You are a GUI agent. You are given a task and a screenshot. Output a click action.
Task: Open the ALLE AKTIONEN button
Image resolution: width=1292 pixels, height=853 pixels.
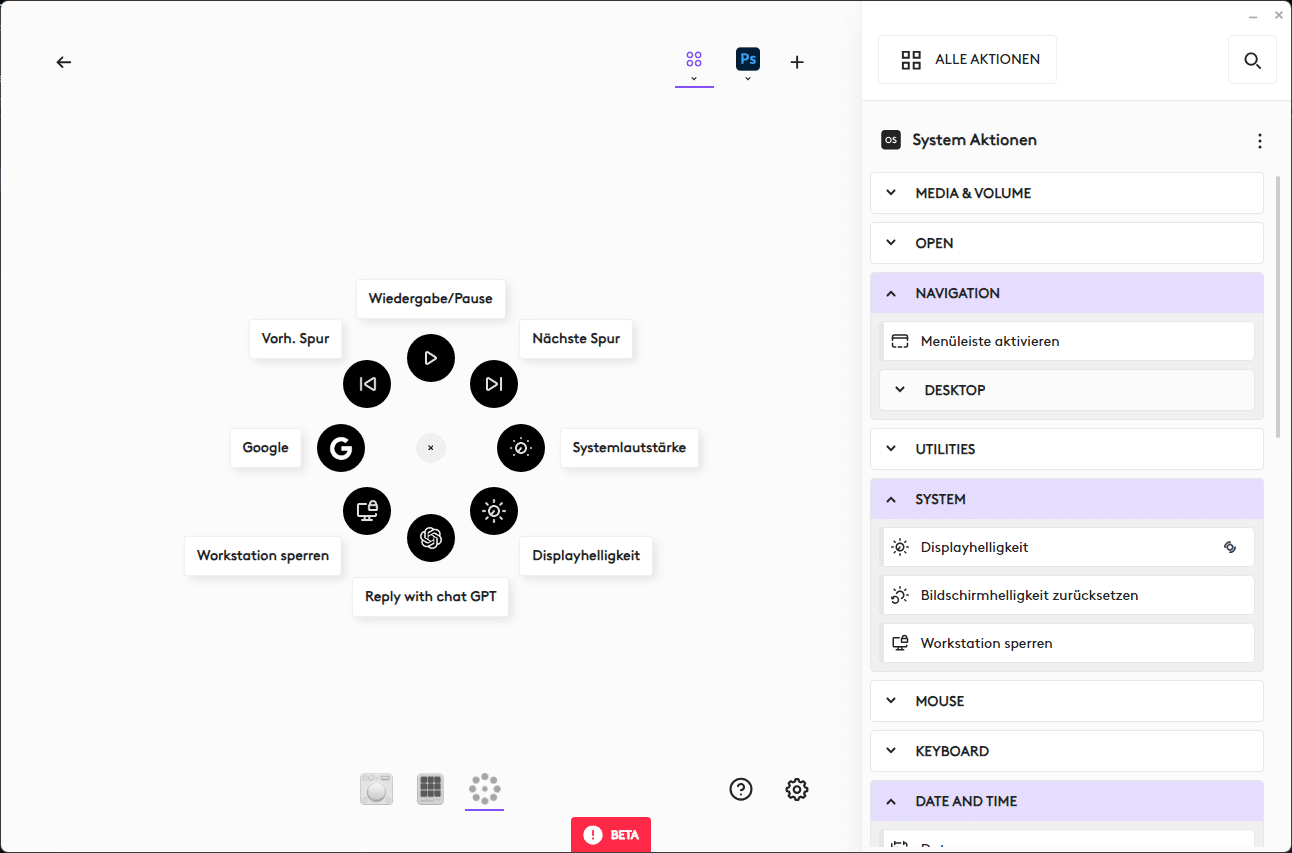[x=967, y=60]
